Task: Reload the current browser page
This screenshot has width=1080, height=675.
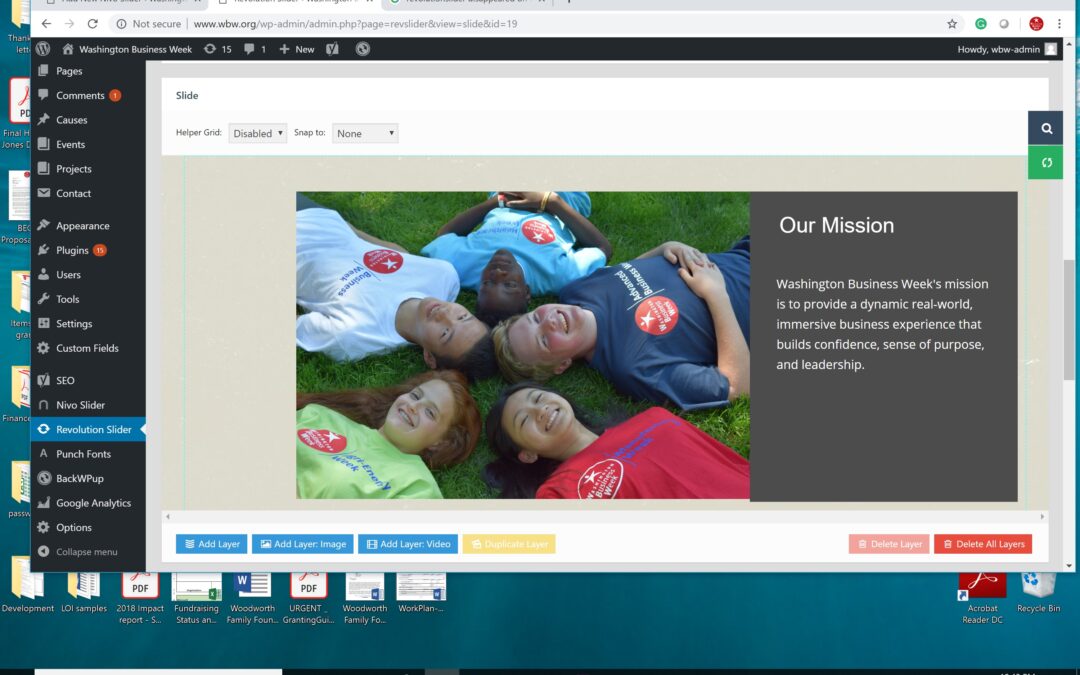Action: pos(92,23)
